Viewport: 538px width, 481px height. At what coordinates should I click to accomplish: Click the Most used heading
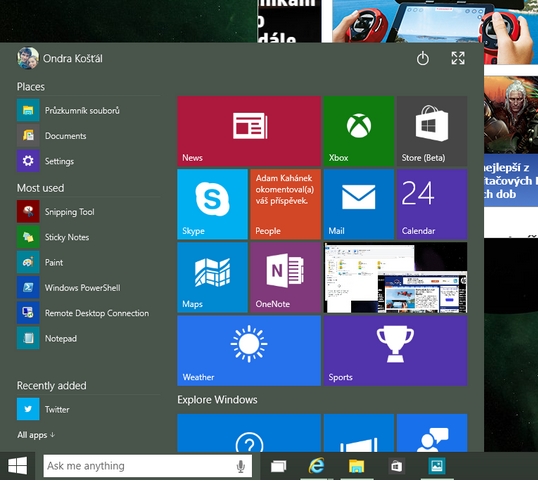tap(40, 188)
